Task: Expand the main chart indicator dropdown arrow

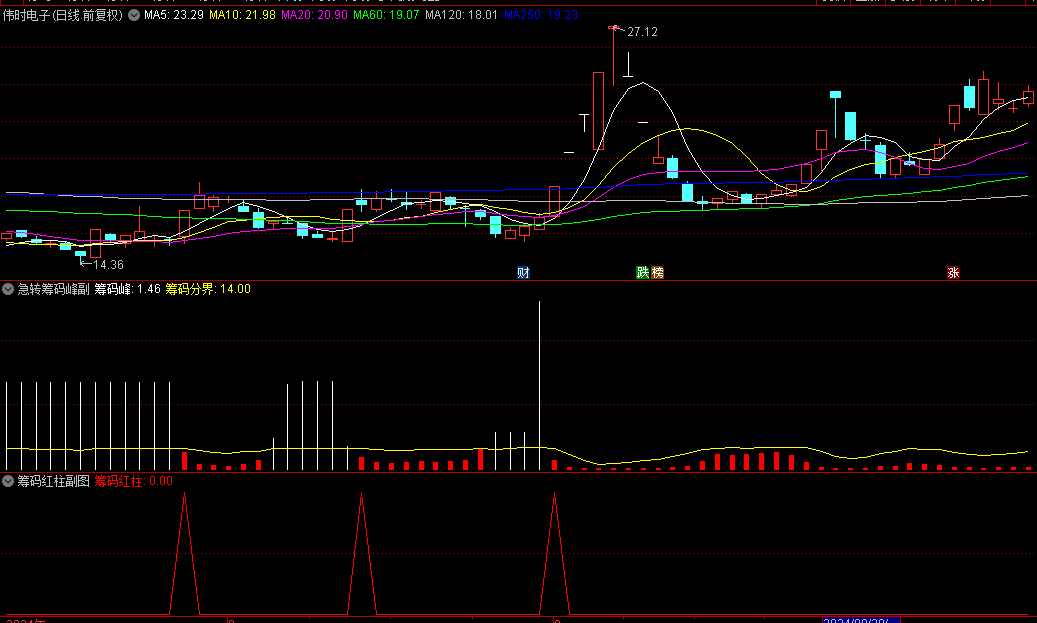Action: coord(134,16)
